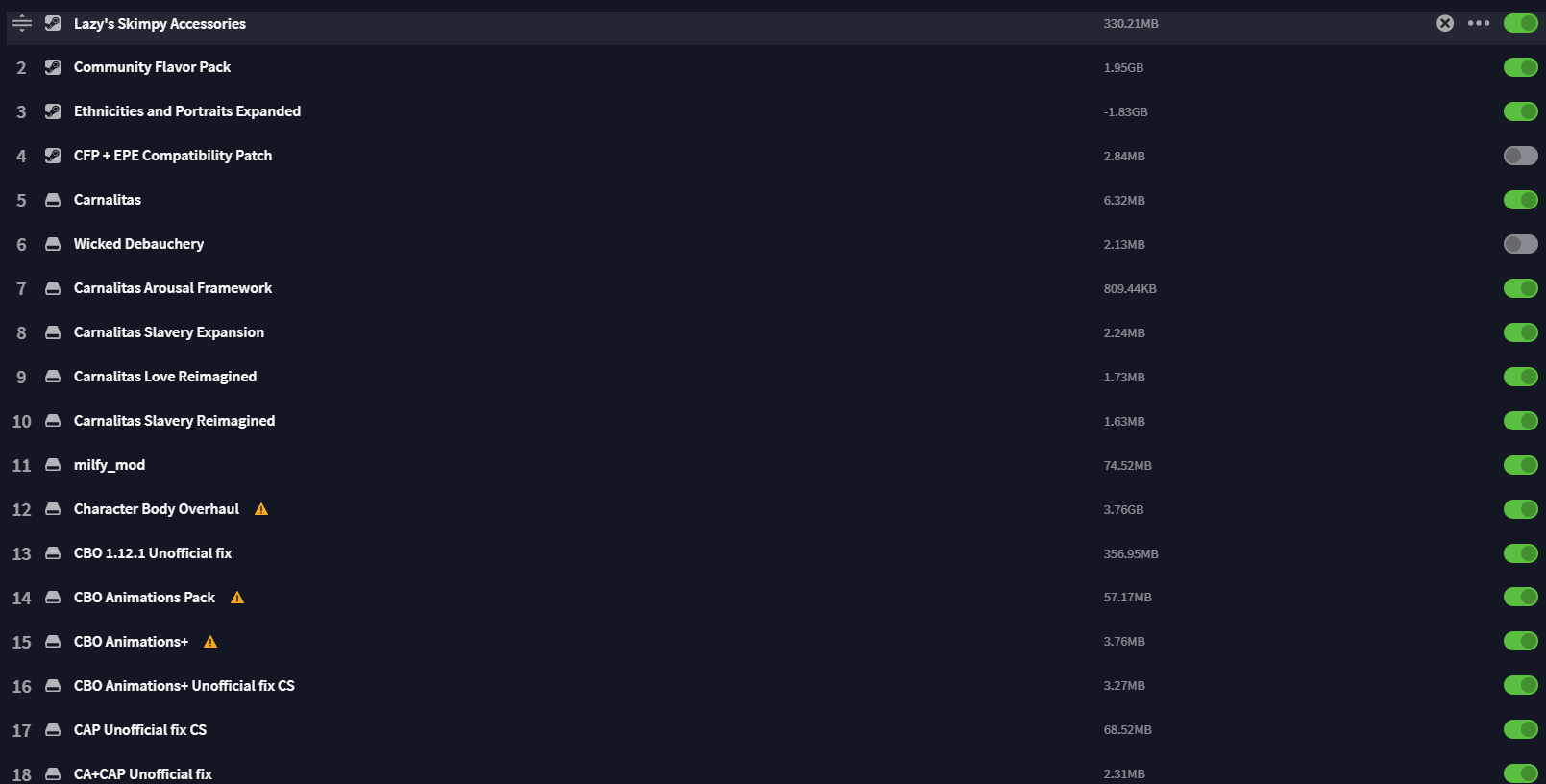The image size is (1546, 784).
Task: Turn off Ethnicities and Portraits Expanded toggle
Action: 1521,111
